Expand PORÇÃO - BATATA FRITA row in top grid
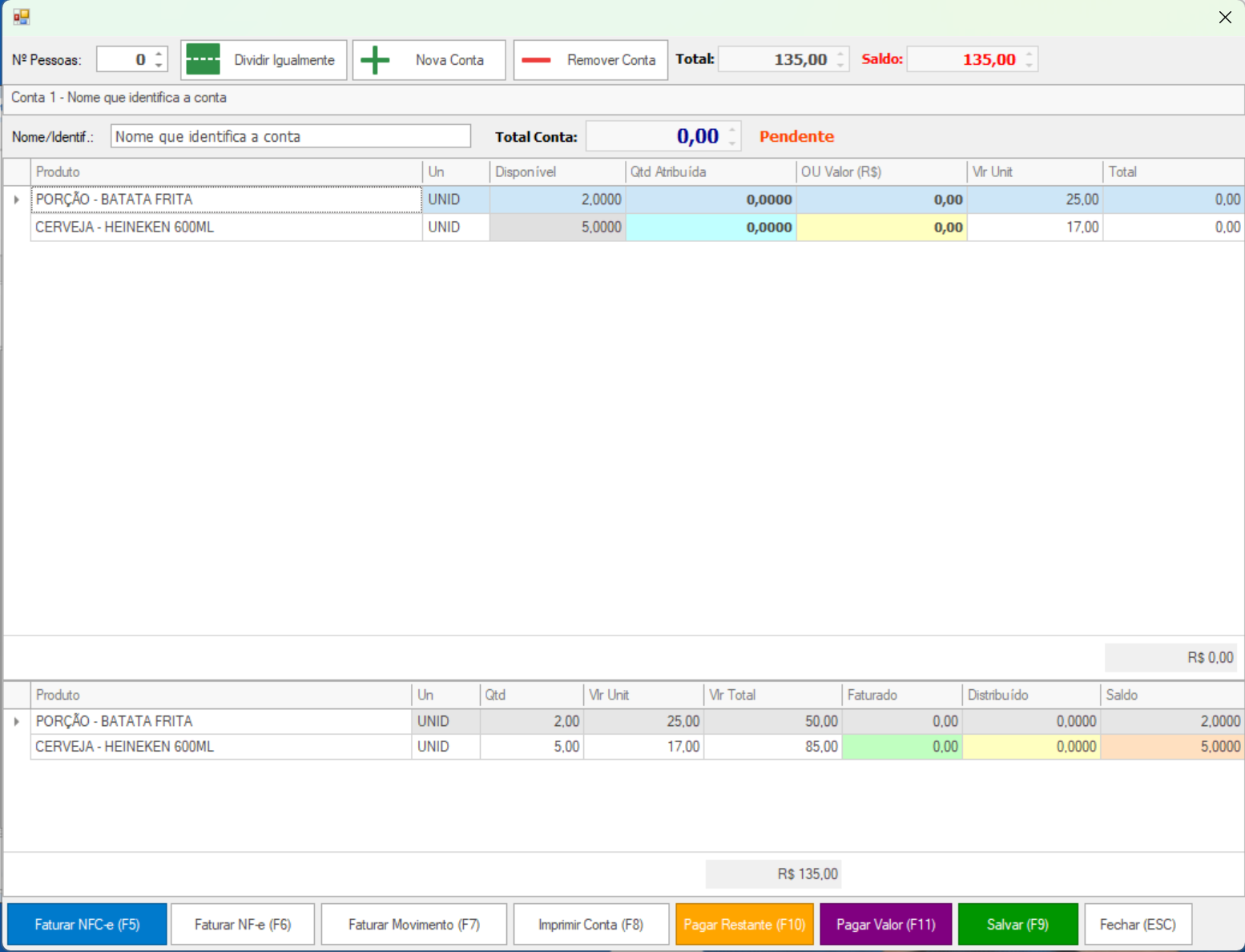This screenshot has width=1245, height=952. 17,200
